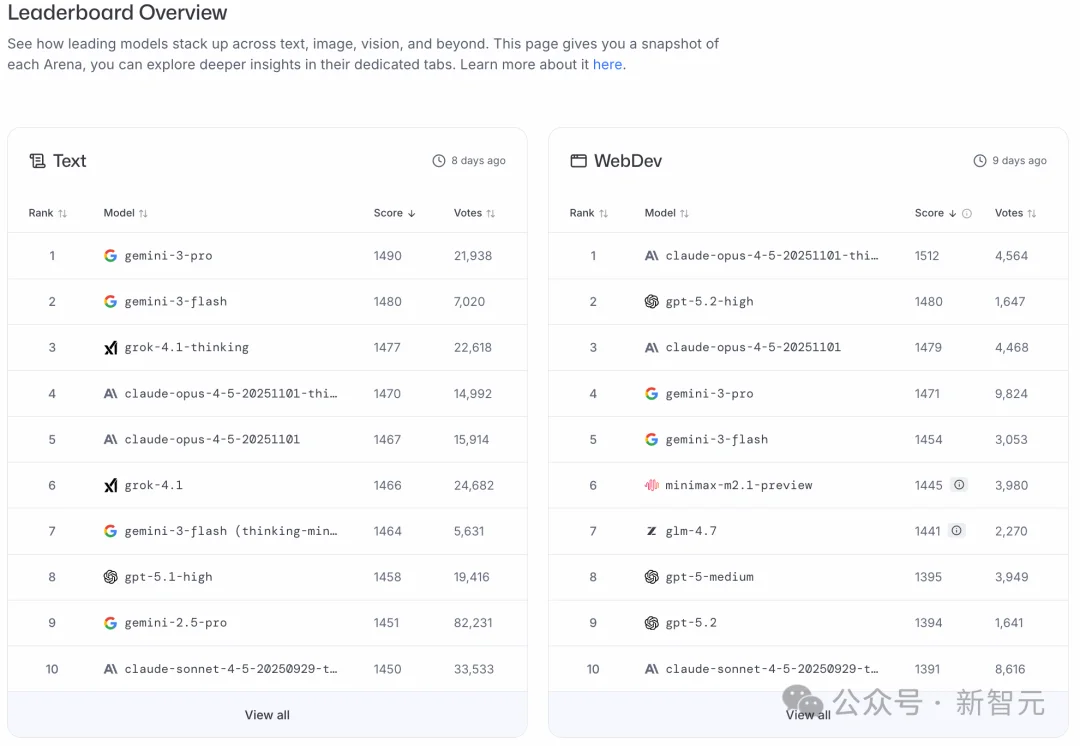Click the Z icon next to glm-4.7
This screenshot has width=1080, height=746.
pos(651,531)
